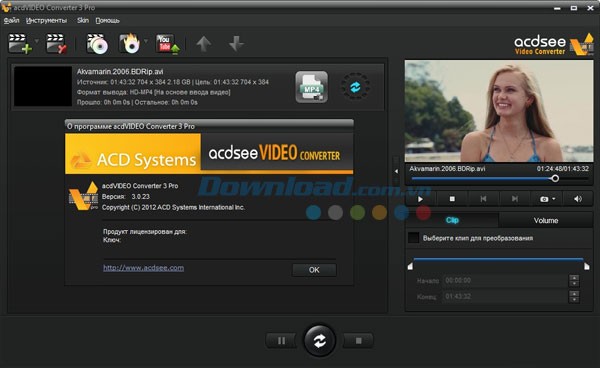Move file up with arrow icon

pos(204,44)
